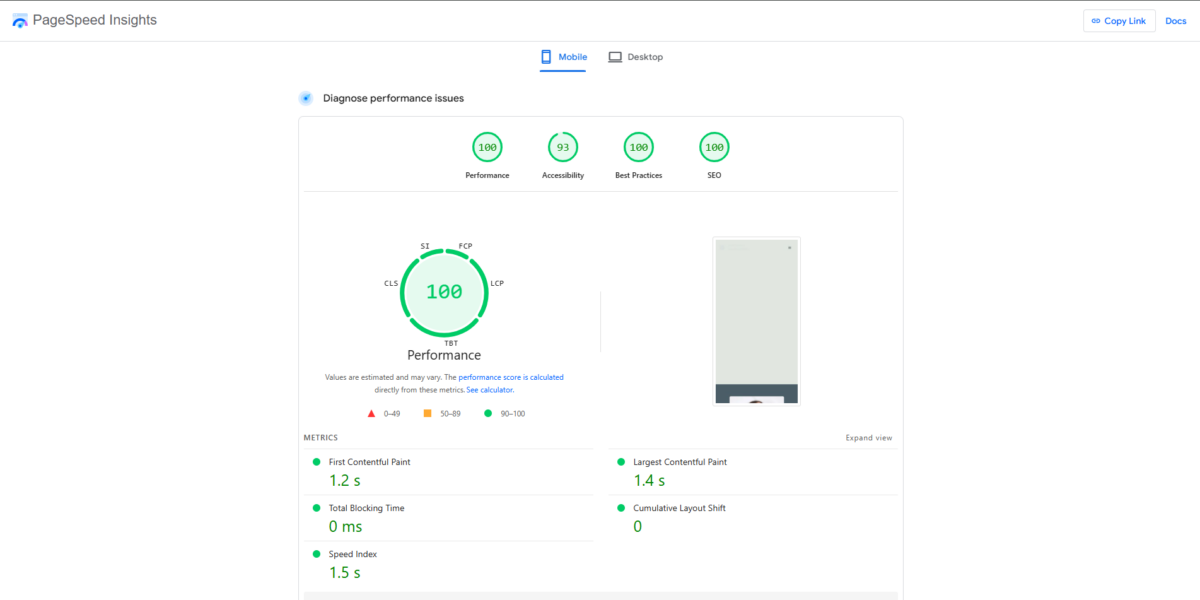Click the LCP label on the gauge

[x=497, y=283]
